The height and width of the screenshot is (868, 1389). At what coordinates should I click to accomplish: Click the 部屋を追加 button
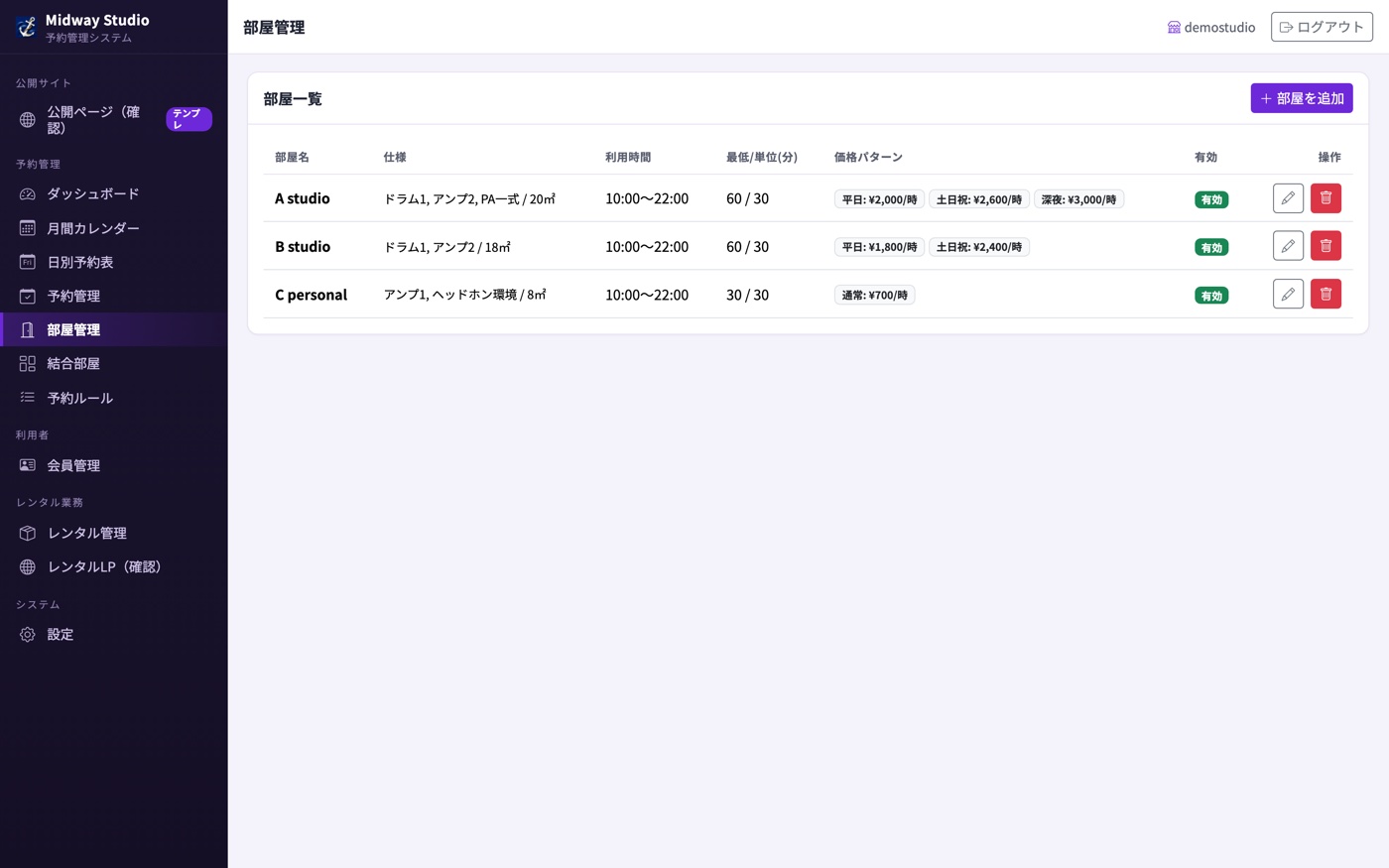click(x=1302, y=98)
